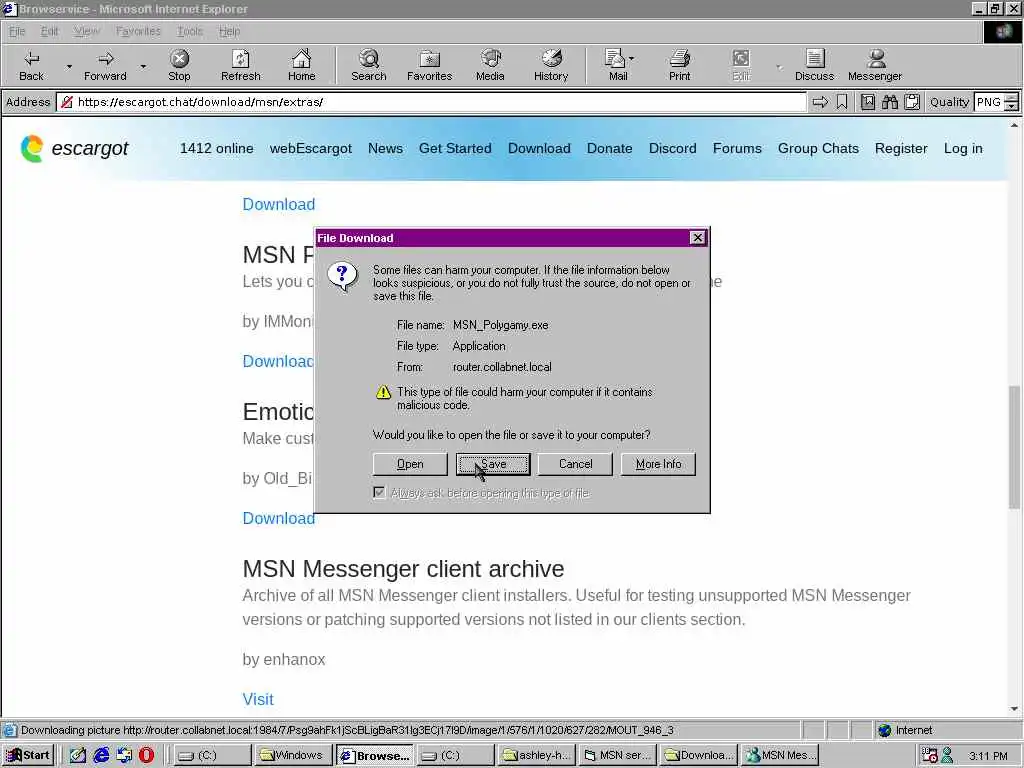Click Open in the File Download dialog

[410, 464]
